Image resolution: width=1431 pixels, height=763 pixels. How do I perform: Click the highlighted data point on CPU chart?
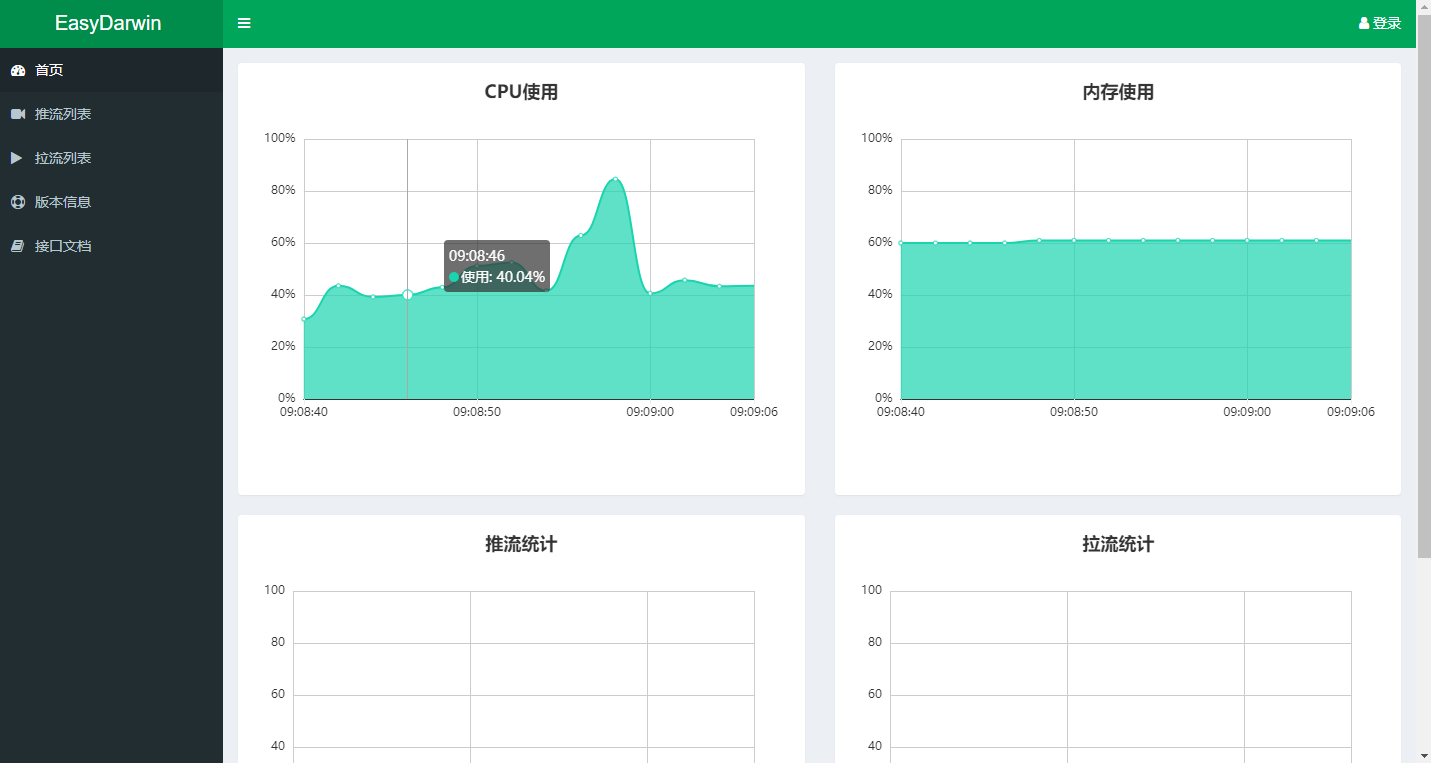coord(407,294)
